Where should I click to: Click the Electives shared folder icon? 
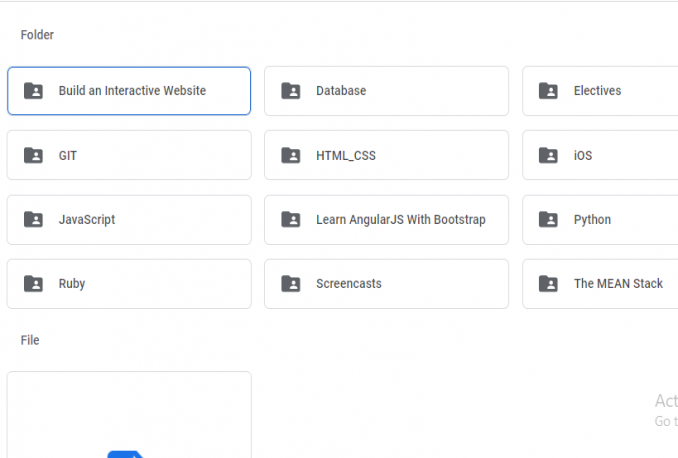point(548,91)
